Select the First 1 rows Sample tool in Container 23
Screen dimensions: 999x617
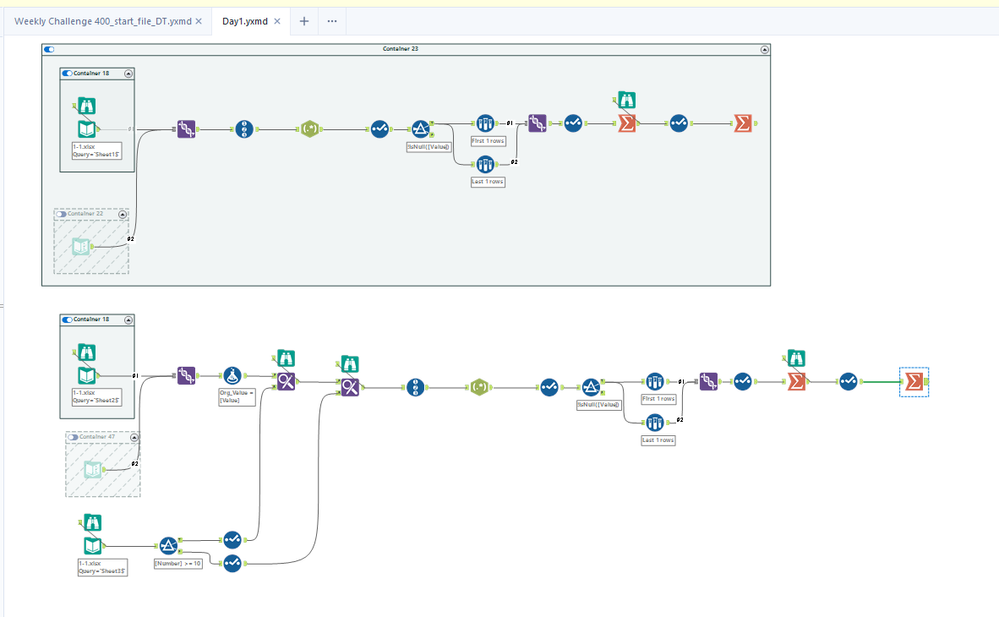tap(485, 123)
